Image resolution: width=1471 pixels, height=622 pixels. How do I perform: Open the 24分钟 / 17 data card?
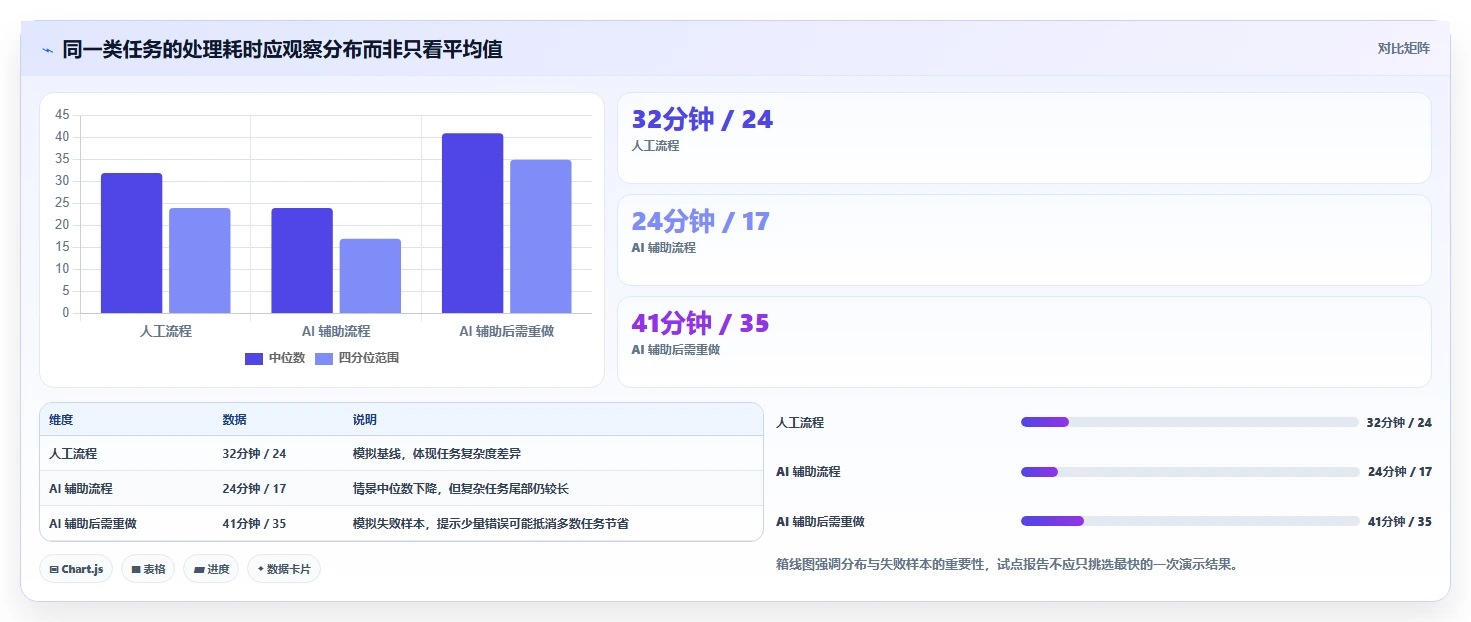[x=1024, y=240]
